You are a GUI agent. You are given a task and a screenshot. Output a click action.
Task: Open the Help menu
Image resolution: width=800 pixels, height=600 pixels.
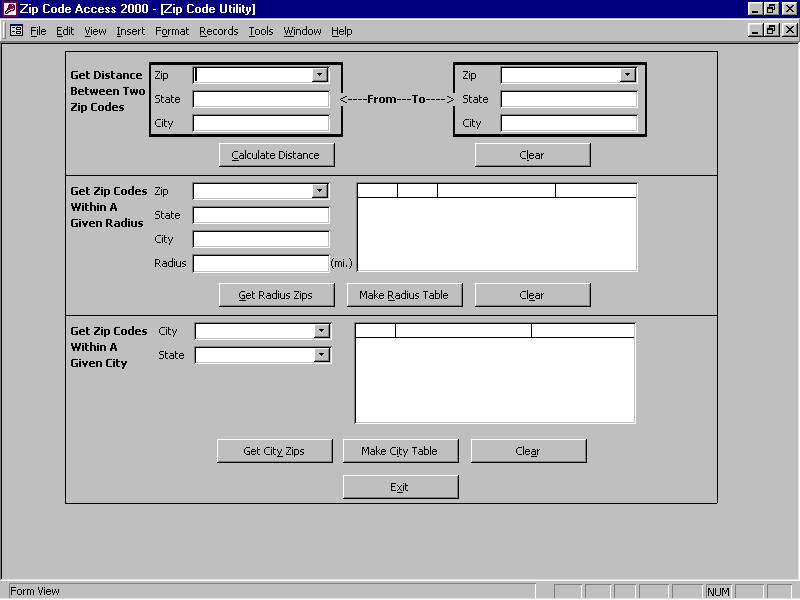tap(341, 31)
